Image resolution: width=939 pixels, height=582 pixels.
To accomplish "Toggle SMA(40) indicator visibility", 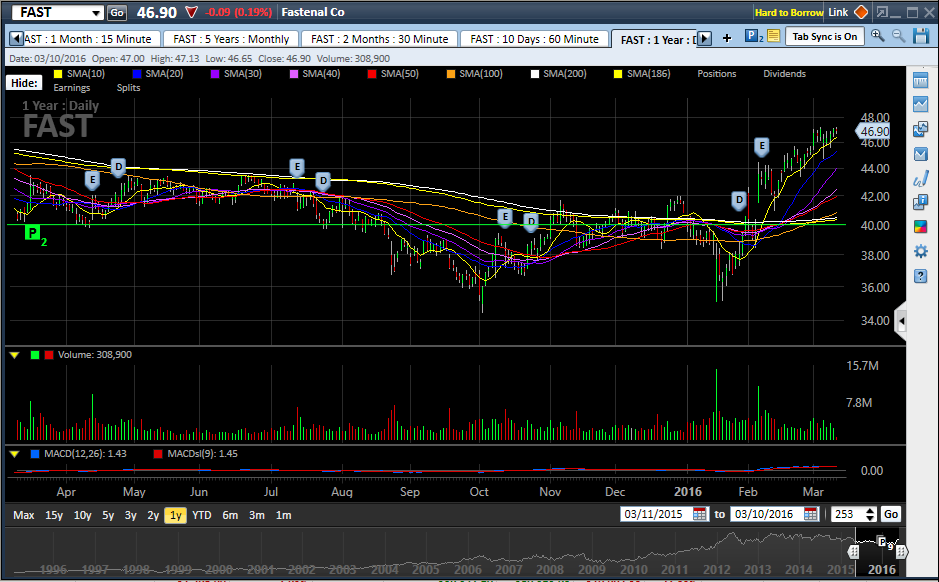I will 314,74.
